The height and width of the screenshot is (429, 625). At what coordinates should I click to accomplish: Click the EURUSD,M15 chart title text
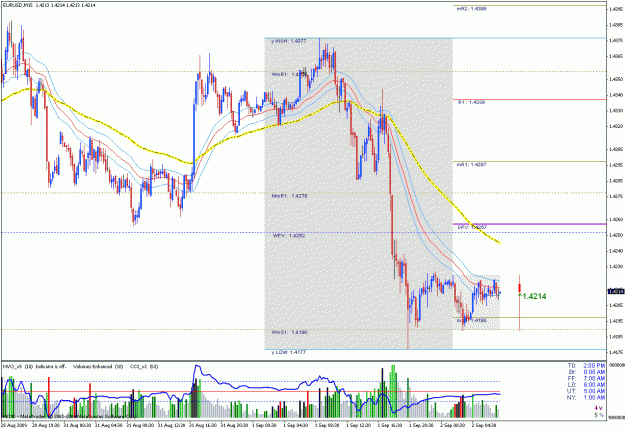17,5
